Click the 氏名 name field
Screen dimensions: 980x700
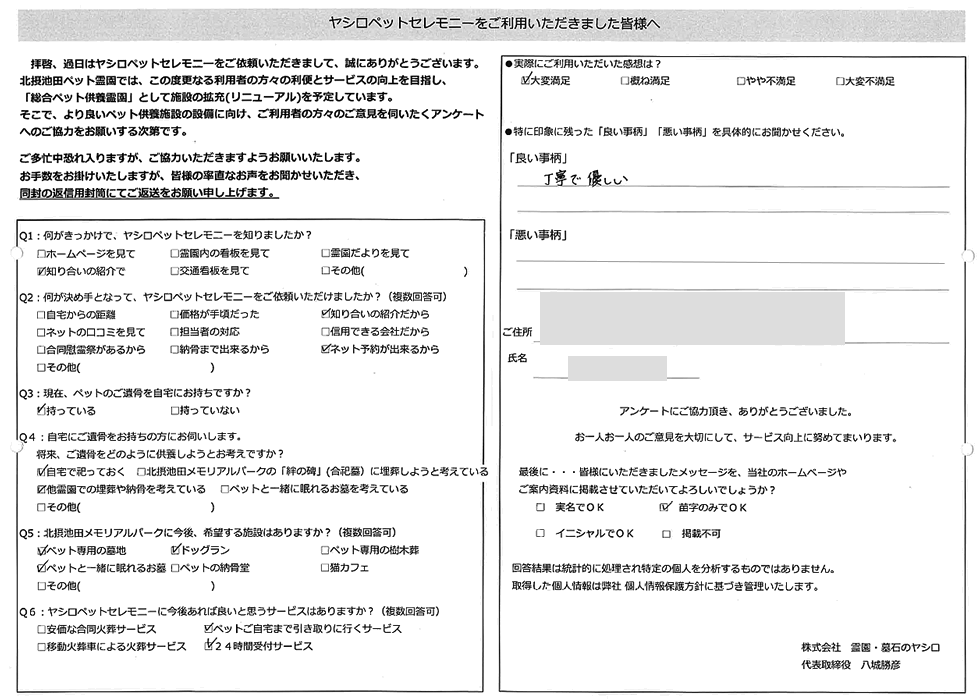click(617, 368)
